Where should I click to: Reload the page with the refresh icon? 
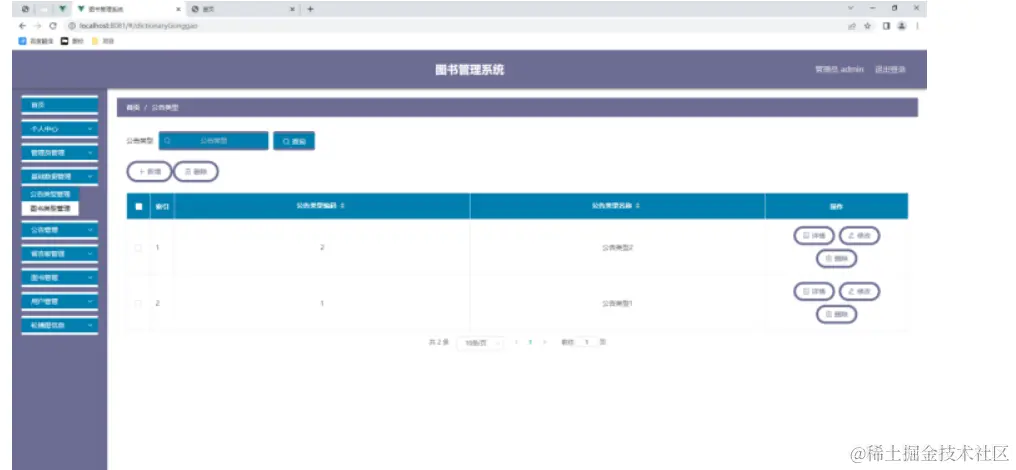tap(53, 25)
